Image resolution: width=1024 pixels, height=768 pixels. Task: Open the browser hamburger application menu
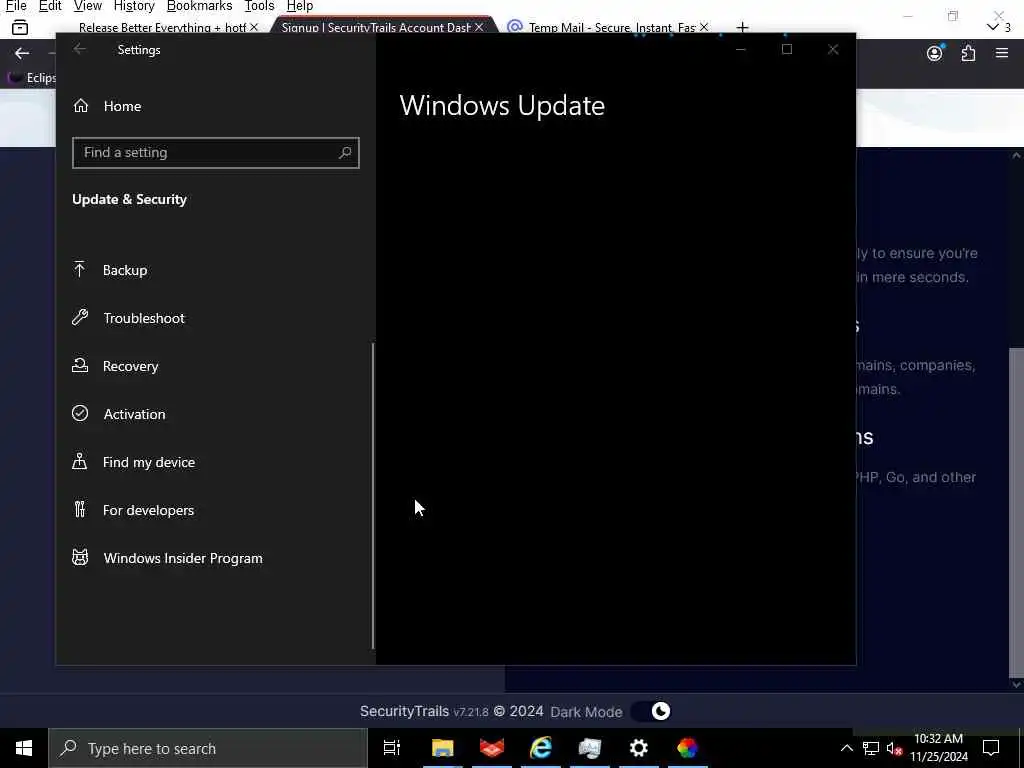1002,54
